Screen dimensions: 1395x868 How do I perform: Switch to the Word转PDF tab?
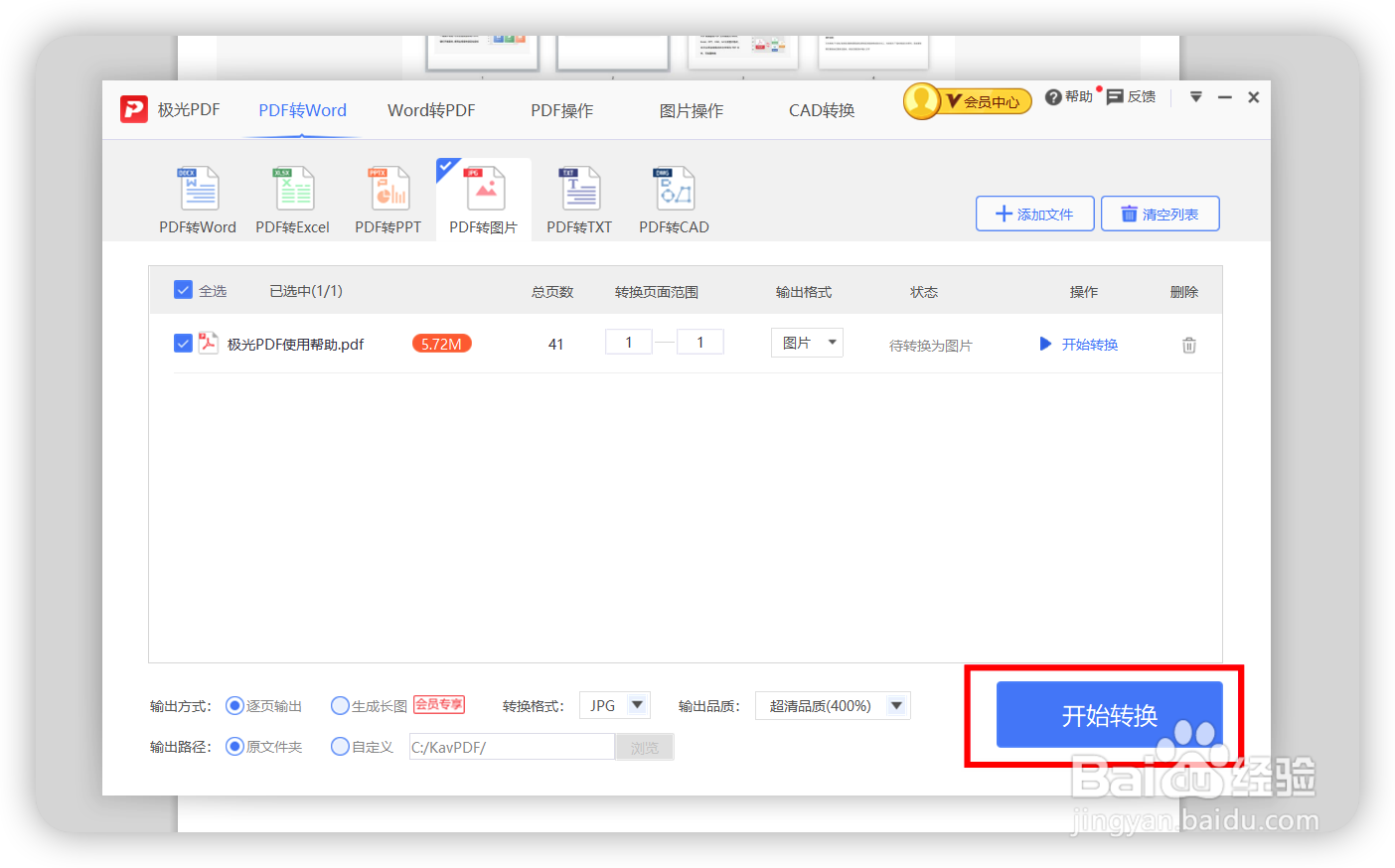tap(431, 110)
